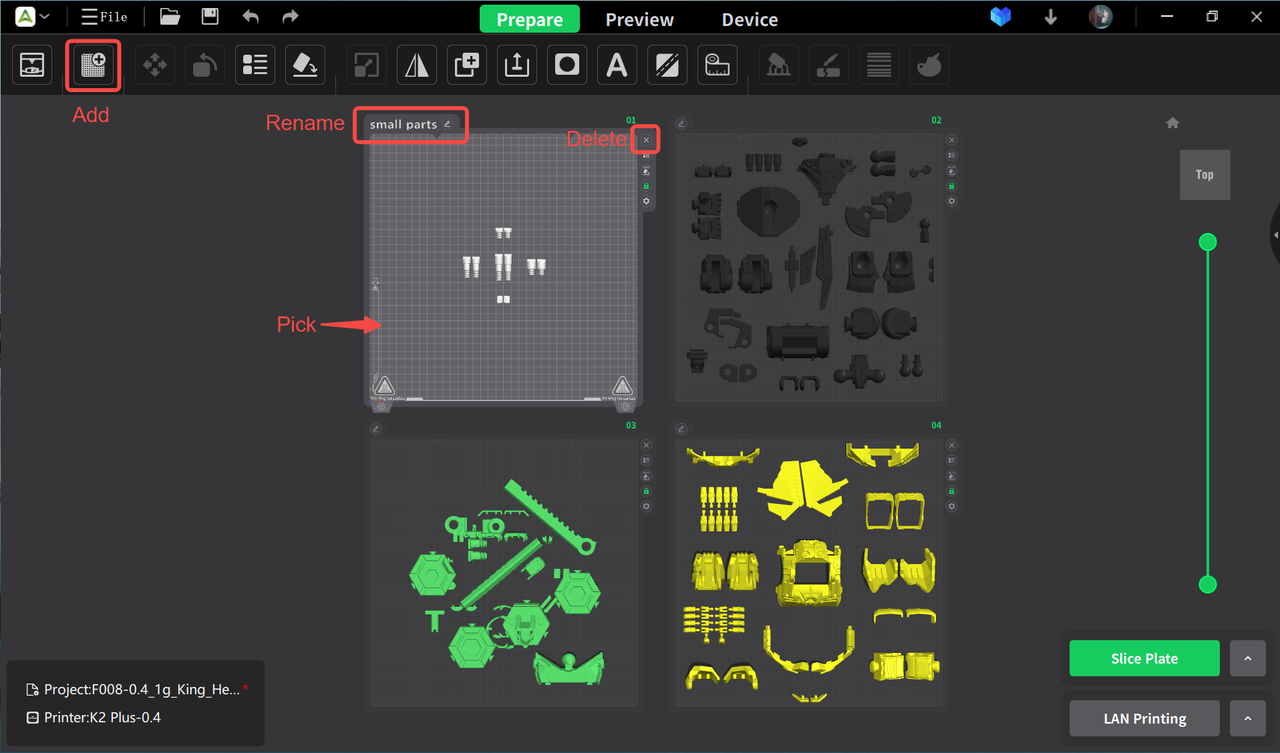Expand the collapsed right side panel

pos(1275,235)
